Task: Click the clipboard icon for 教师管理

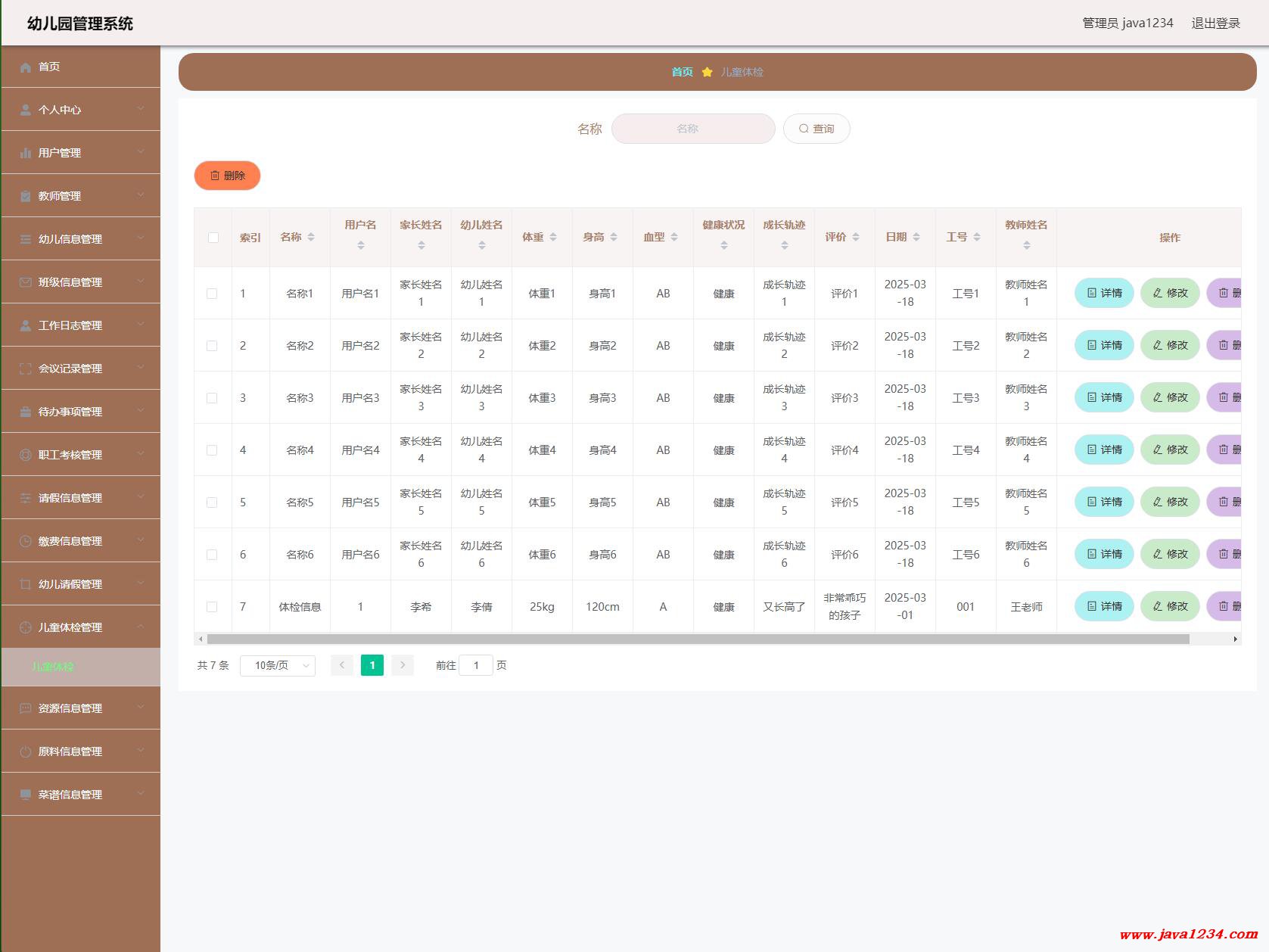Action: tap(25, 197)
